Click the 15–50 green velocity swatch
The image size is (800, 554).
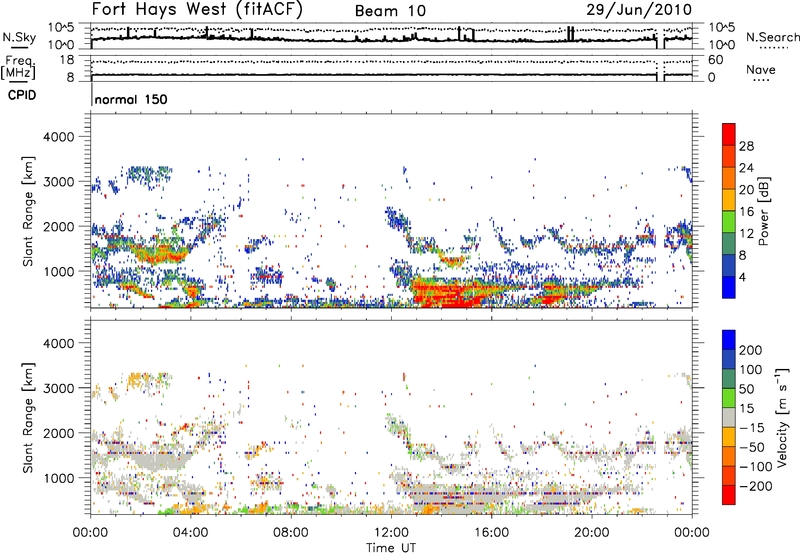(x=729, y=398)
